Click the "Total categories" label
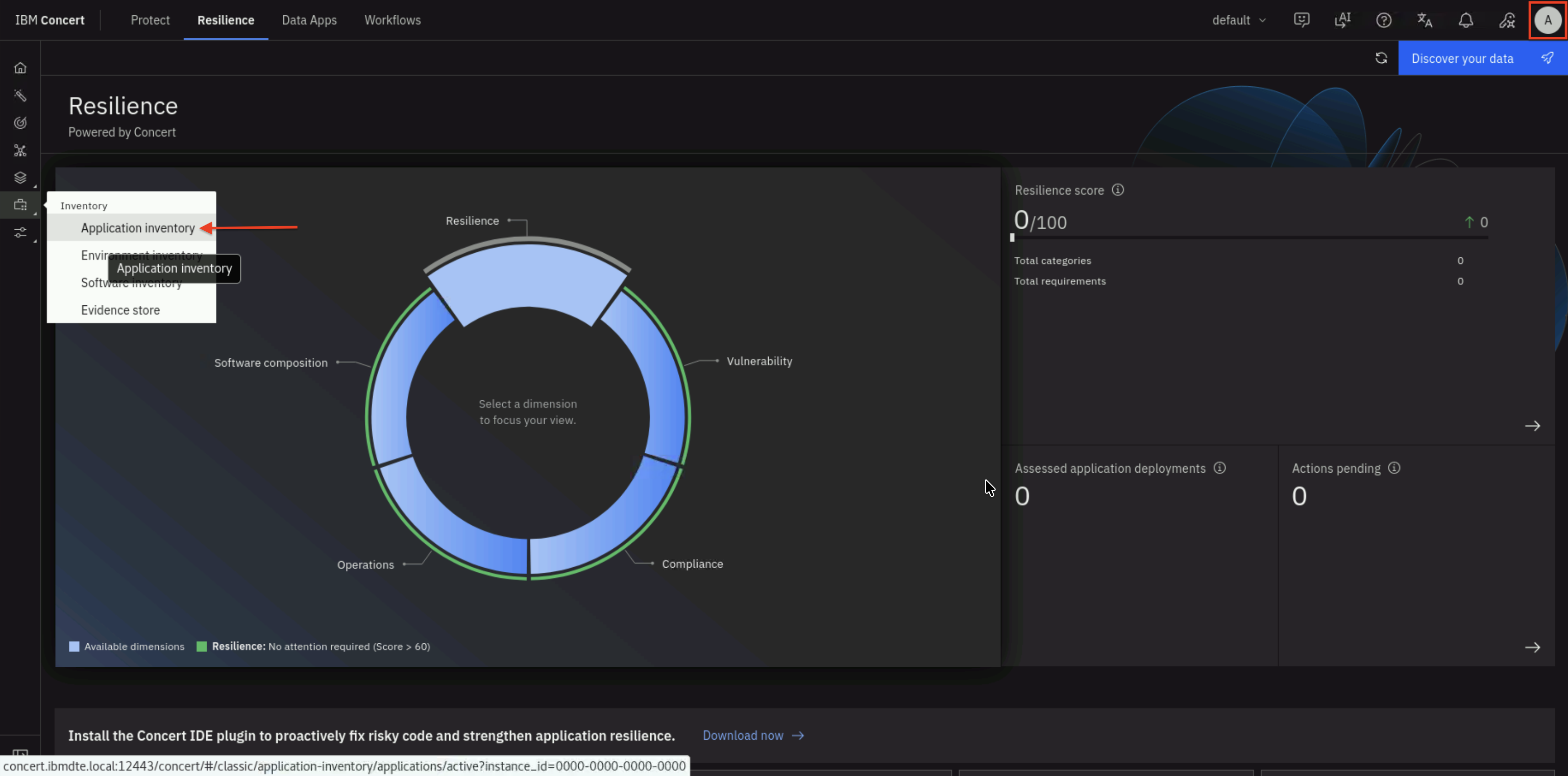 click(x=1052, y=260)
